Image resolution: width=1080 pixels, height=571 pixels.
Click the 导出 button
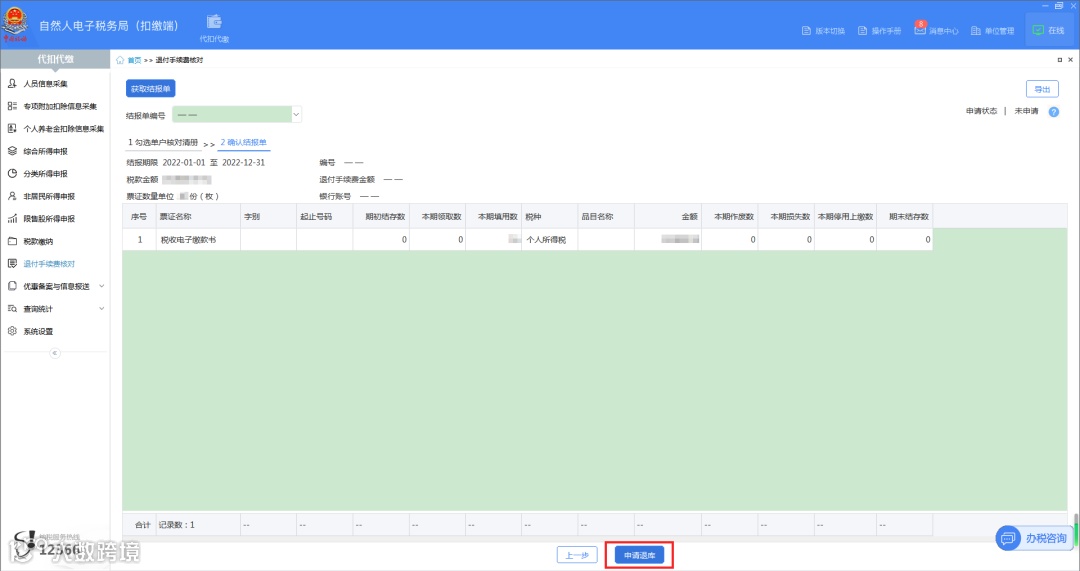click(x=1042, y=90)
